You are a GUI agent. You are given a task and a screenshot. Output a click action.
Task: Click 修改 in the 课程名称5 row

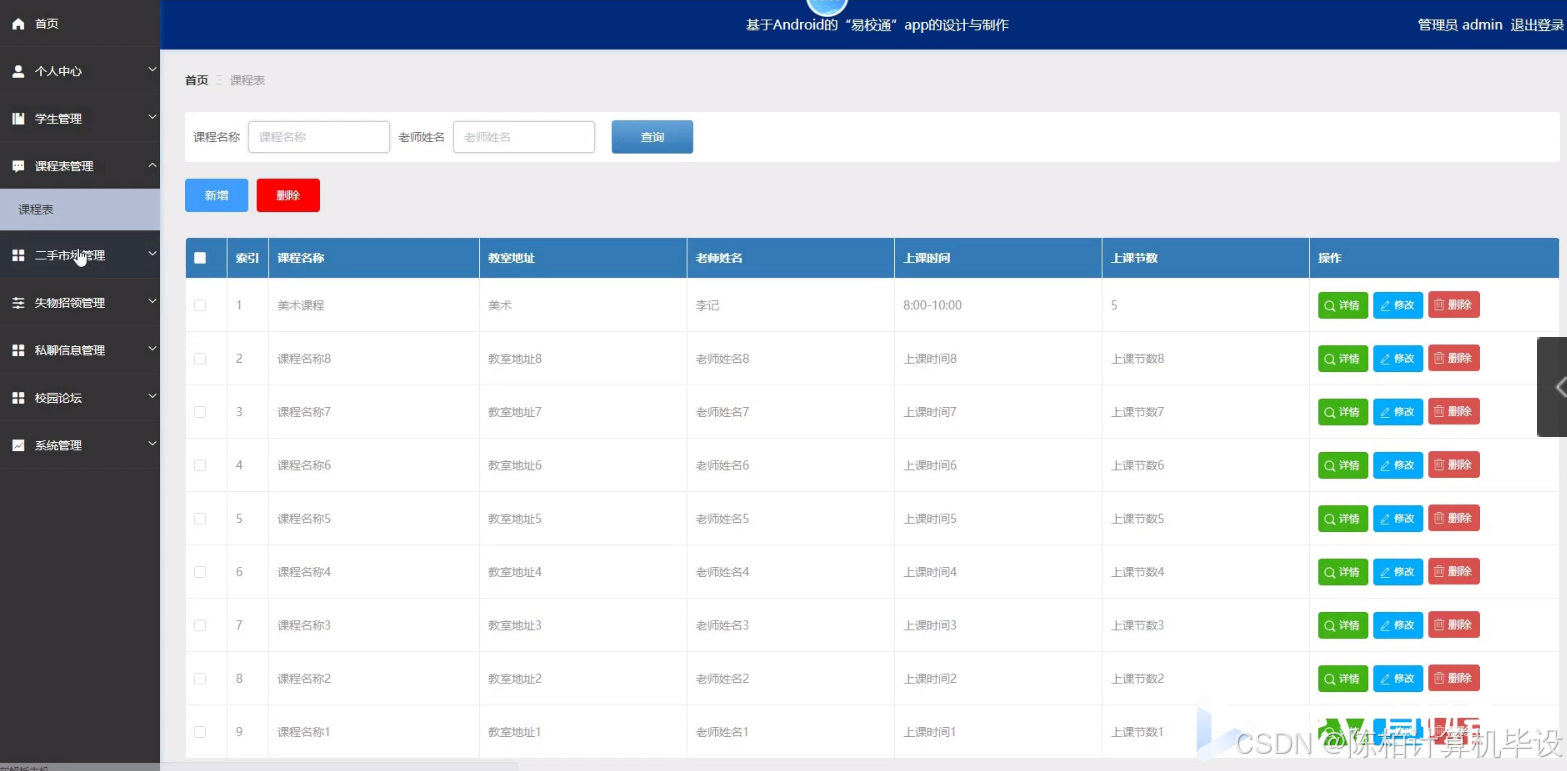[x=1398, y=518]
